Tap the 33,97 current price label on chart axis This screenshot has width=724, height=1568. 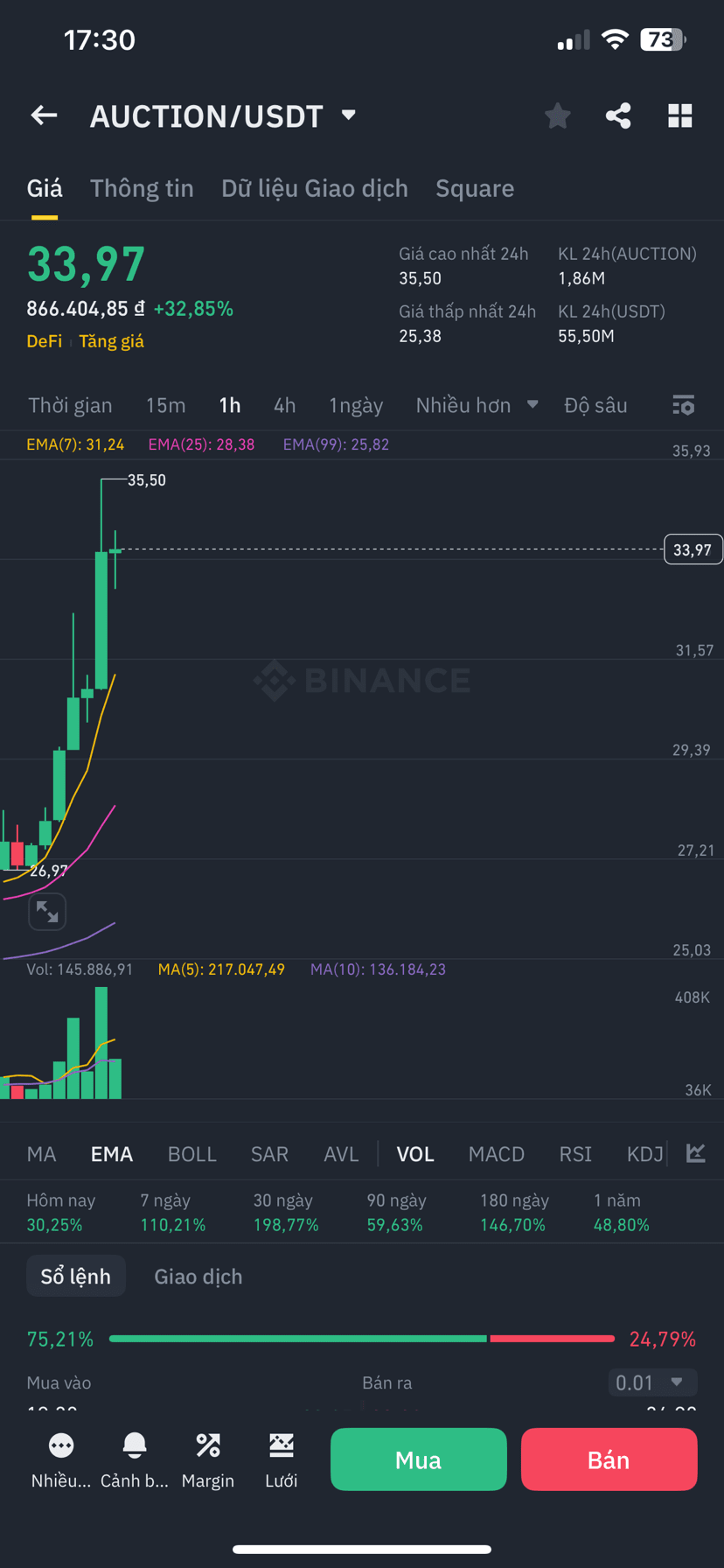click(x=693, y=549)
